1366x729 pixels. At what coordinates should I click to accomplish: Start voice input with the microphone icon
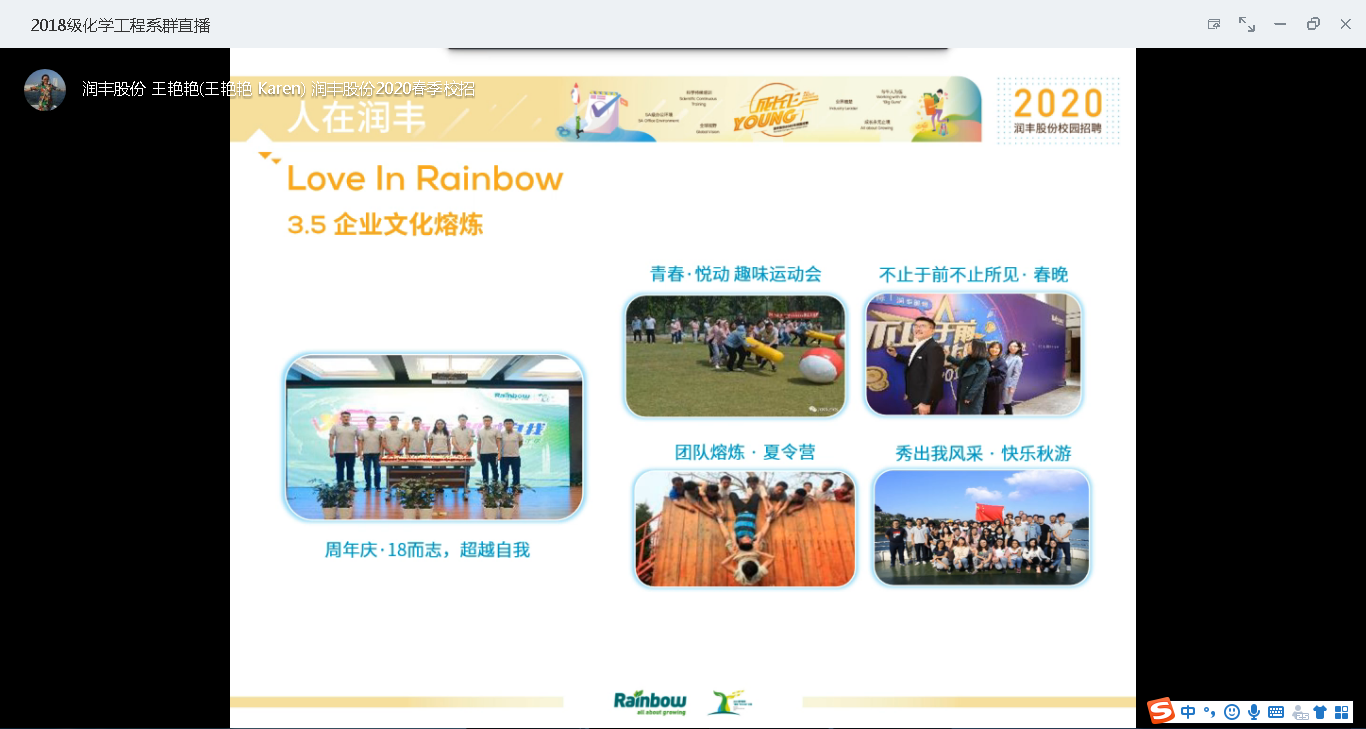1254,712
